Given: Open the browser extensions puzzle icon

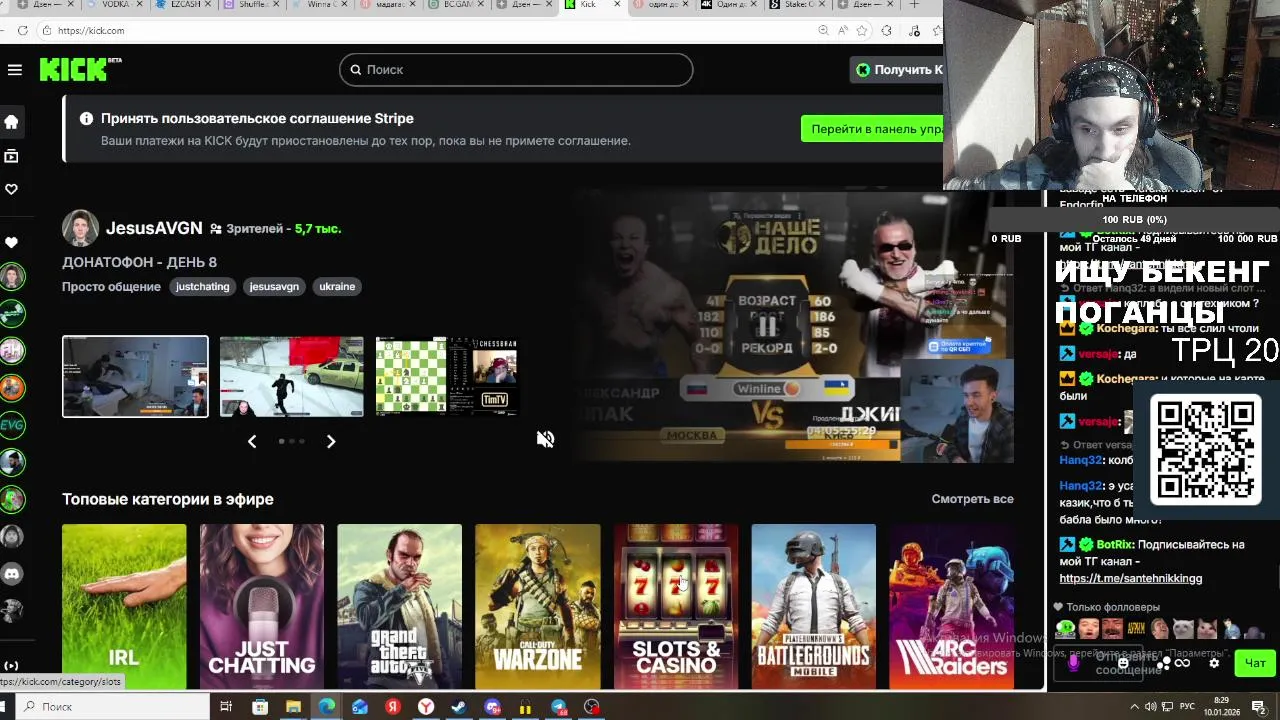Looking at the screenshot, I should coord(886,30).
